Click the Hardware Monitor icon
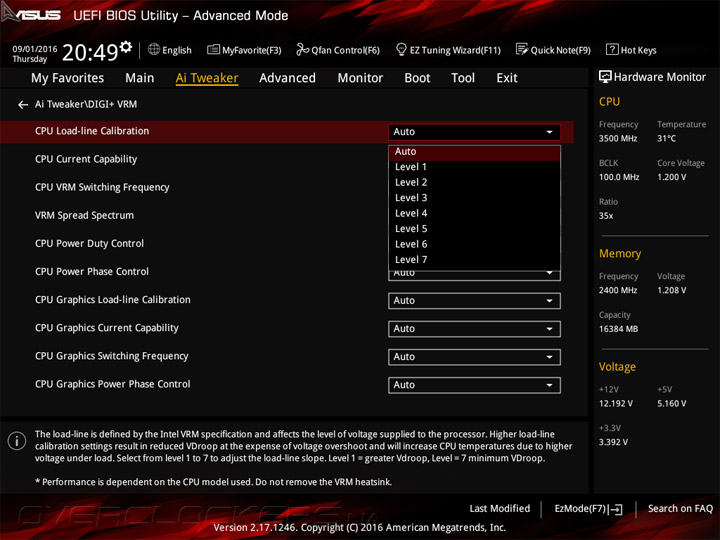 605,77
